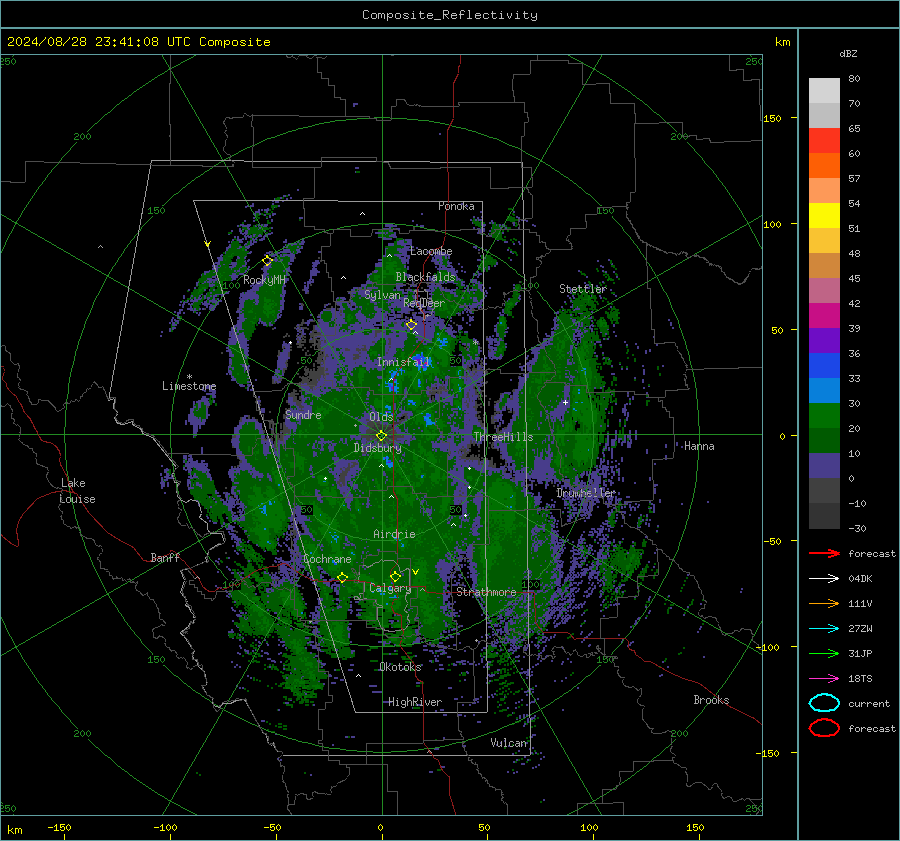Click the Blackfalds town label
900x841 pixels.
(x=425, y=277)
